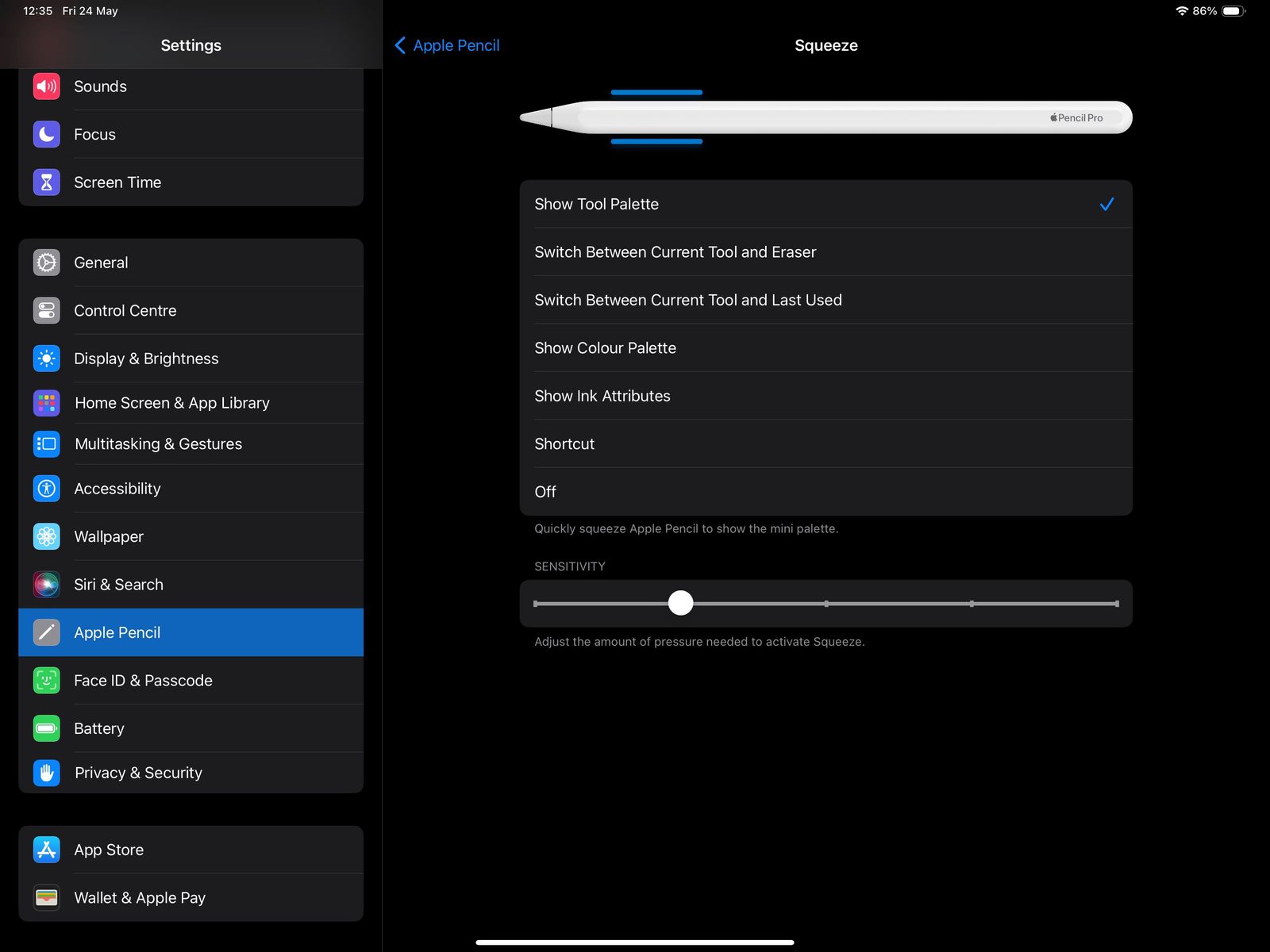Tap the Focus moon icon
Image resolution: width=1270 pixels, height=952 pixels.
pyautogui.click(x=46, y=134)
